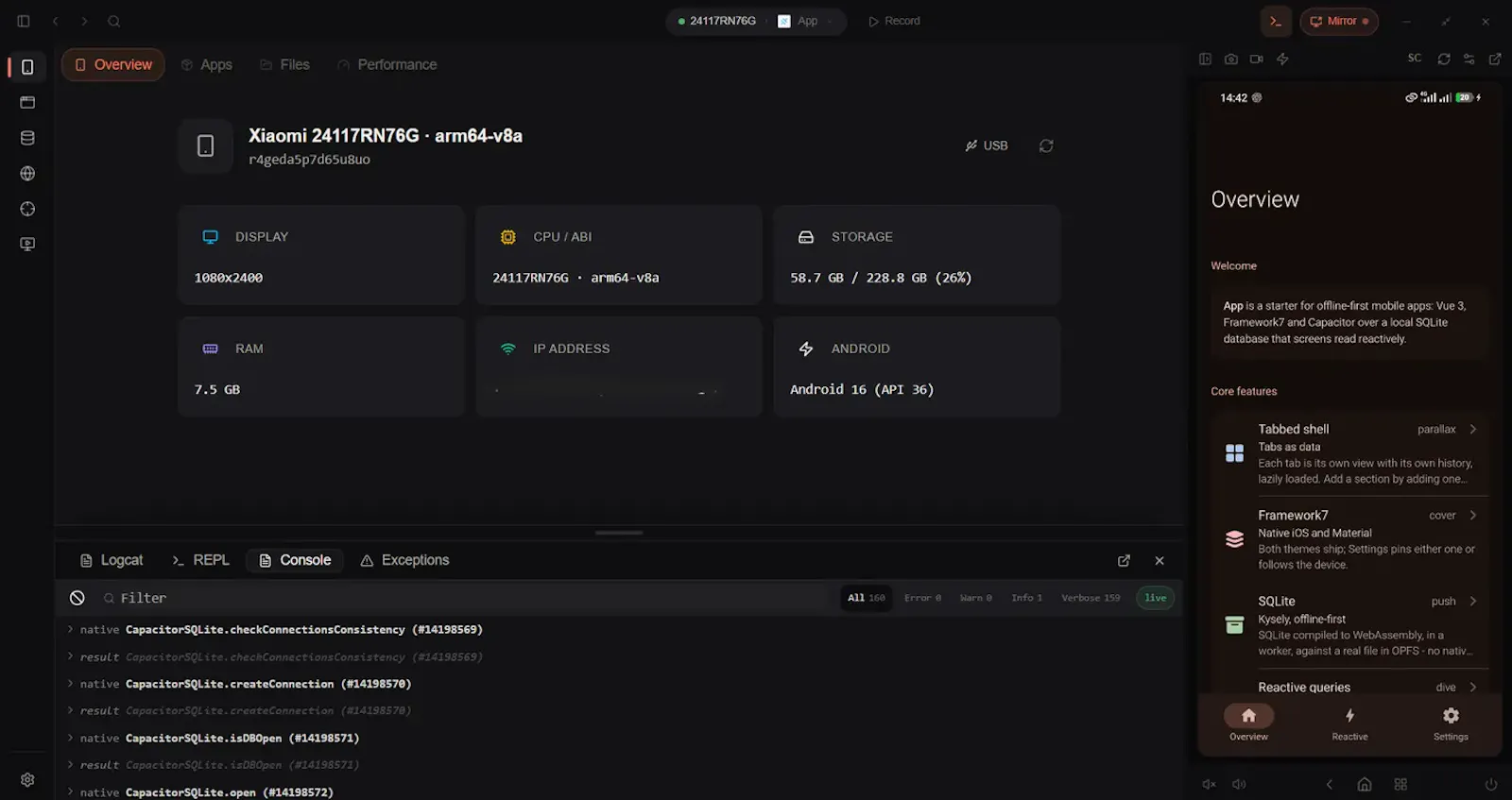Open the REPL tab
This screenshot has width=1512, height=800.
click(201, 560)
